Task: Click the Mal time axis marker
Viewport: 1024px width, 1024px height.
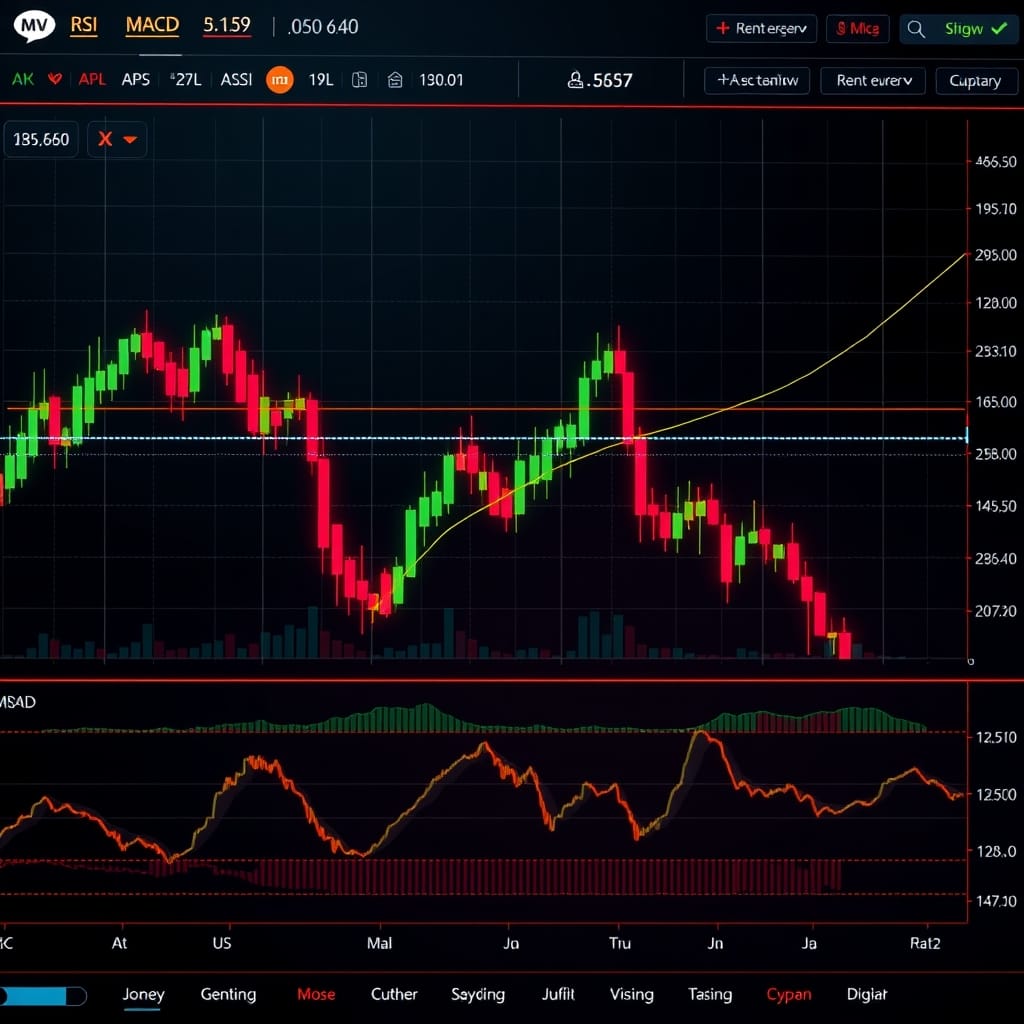Action: point(379,943)
